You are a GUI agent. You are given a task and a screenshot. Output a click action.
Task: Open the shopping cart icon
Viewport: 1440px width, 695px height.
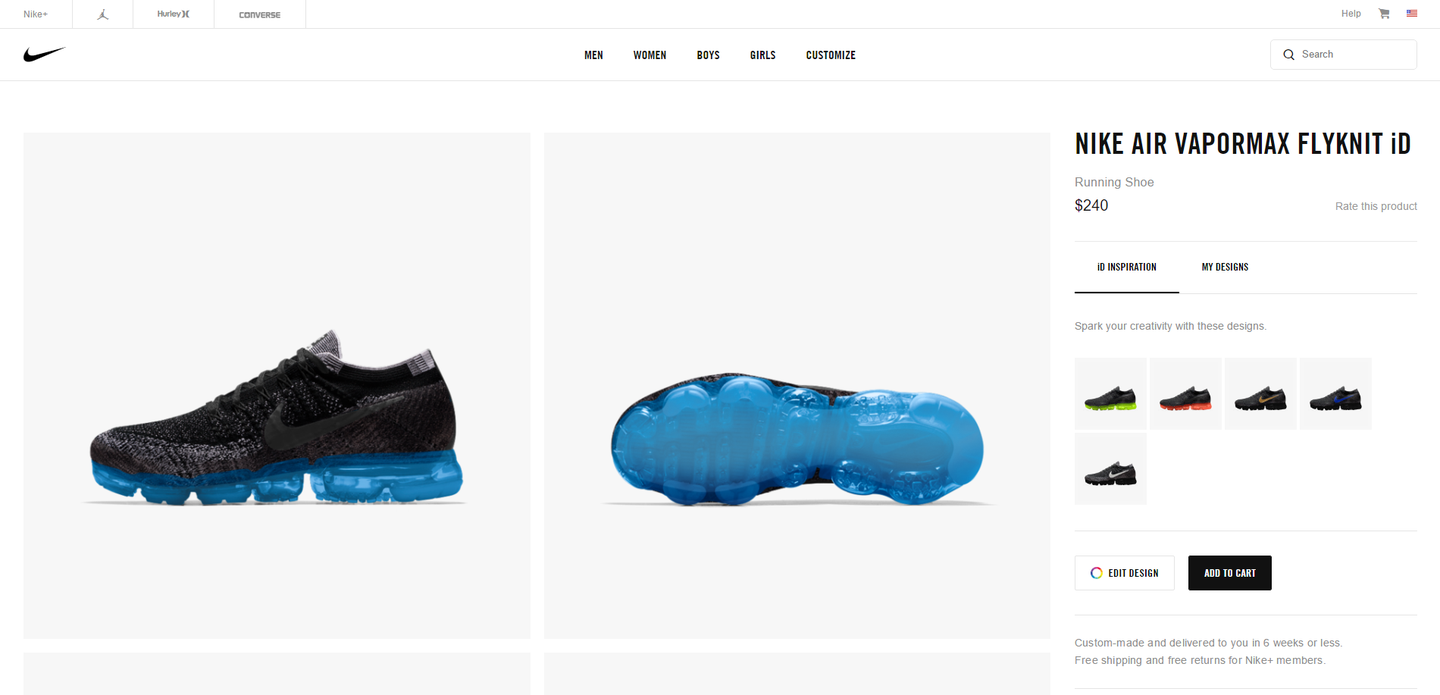(x=1384, y=13)
